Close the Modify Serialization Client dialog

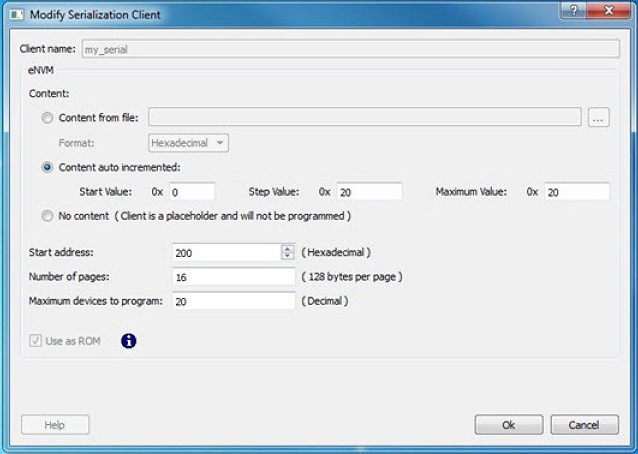click(x=610, y=13)
